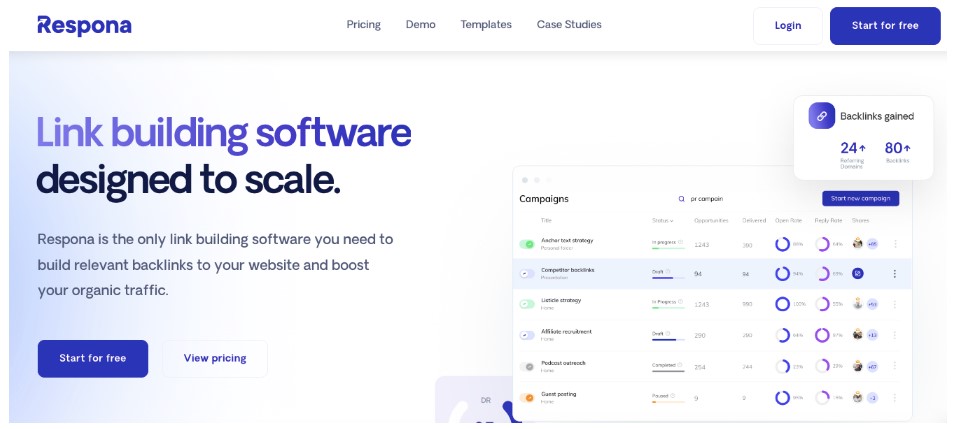Screen dimensions: 966x429
Task: Open three-dot menu for Affiliate recruitment
Action: [895, 335]
